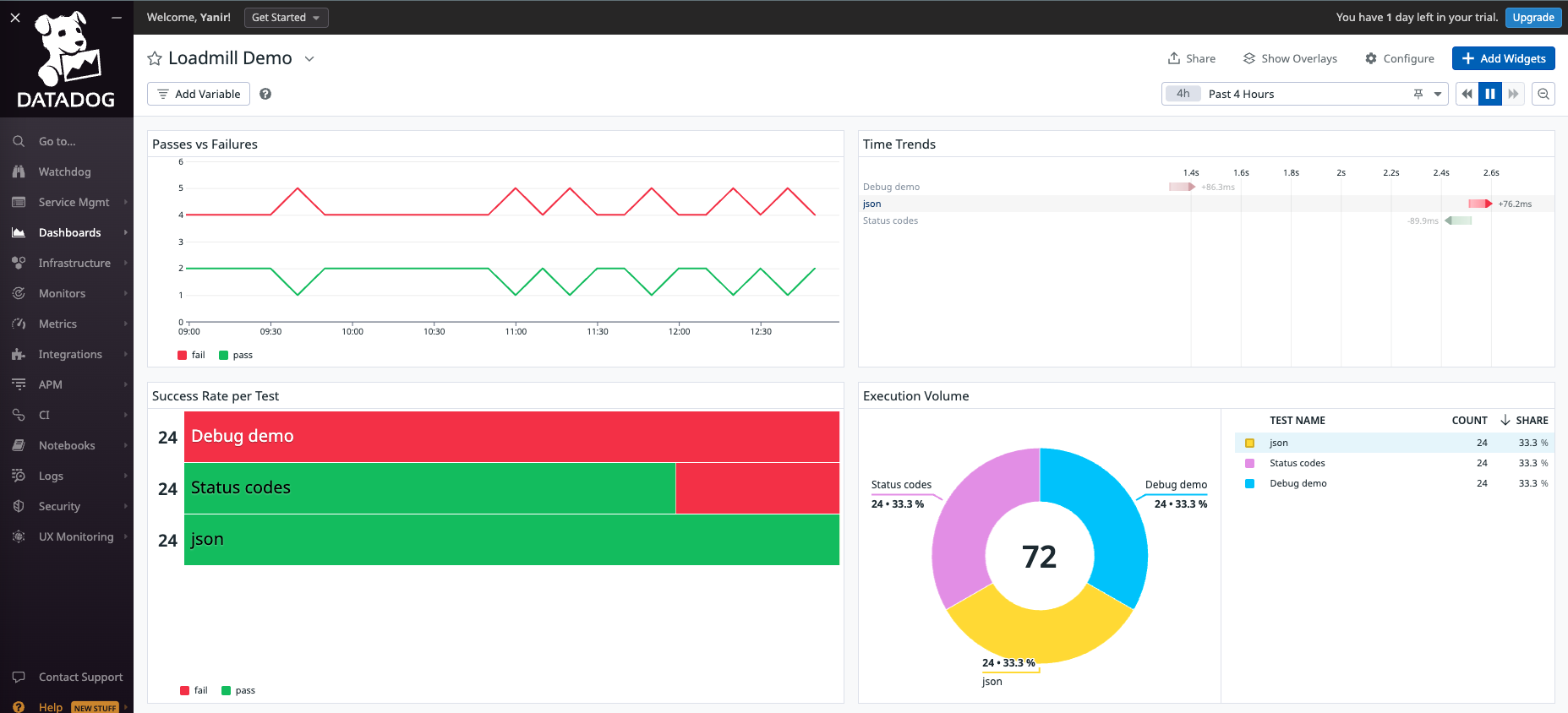Viewport: 1568px width, 713px height.
Task: Expand the Loadmill Demo title dropdown
Action: [309, 58]
